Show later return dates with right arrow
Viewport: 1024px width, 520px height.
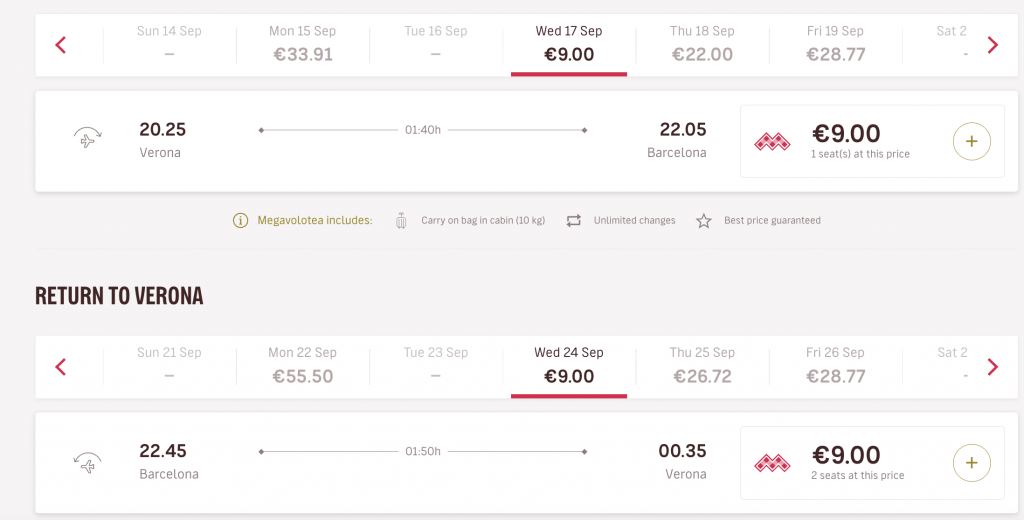pos(993,367)
